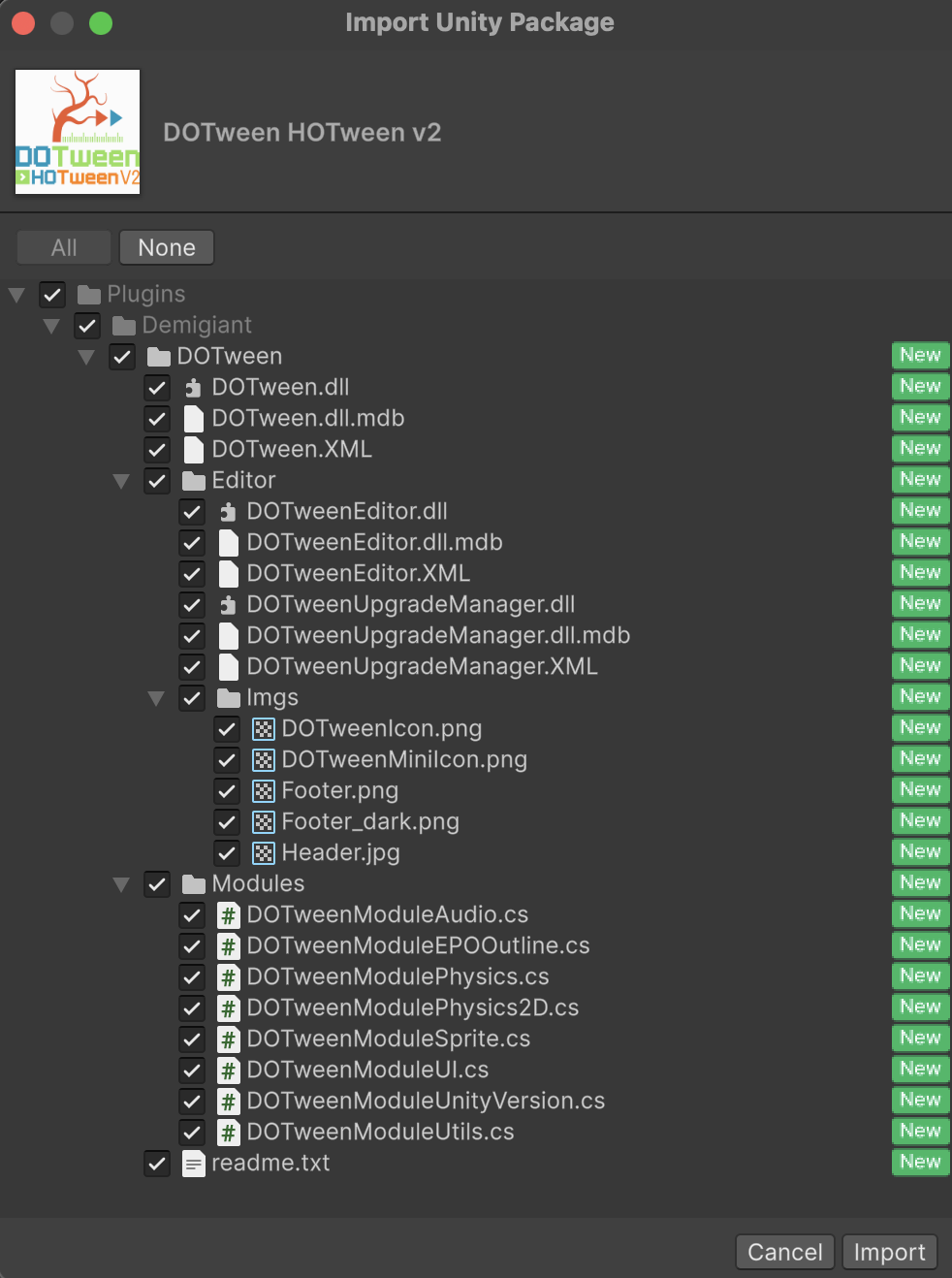Collapse the Demigiant folder tree
Image resolution: width=952 pixels, height=1278 pixels.
[x=51, y=326]
